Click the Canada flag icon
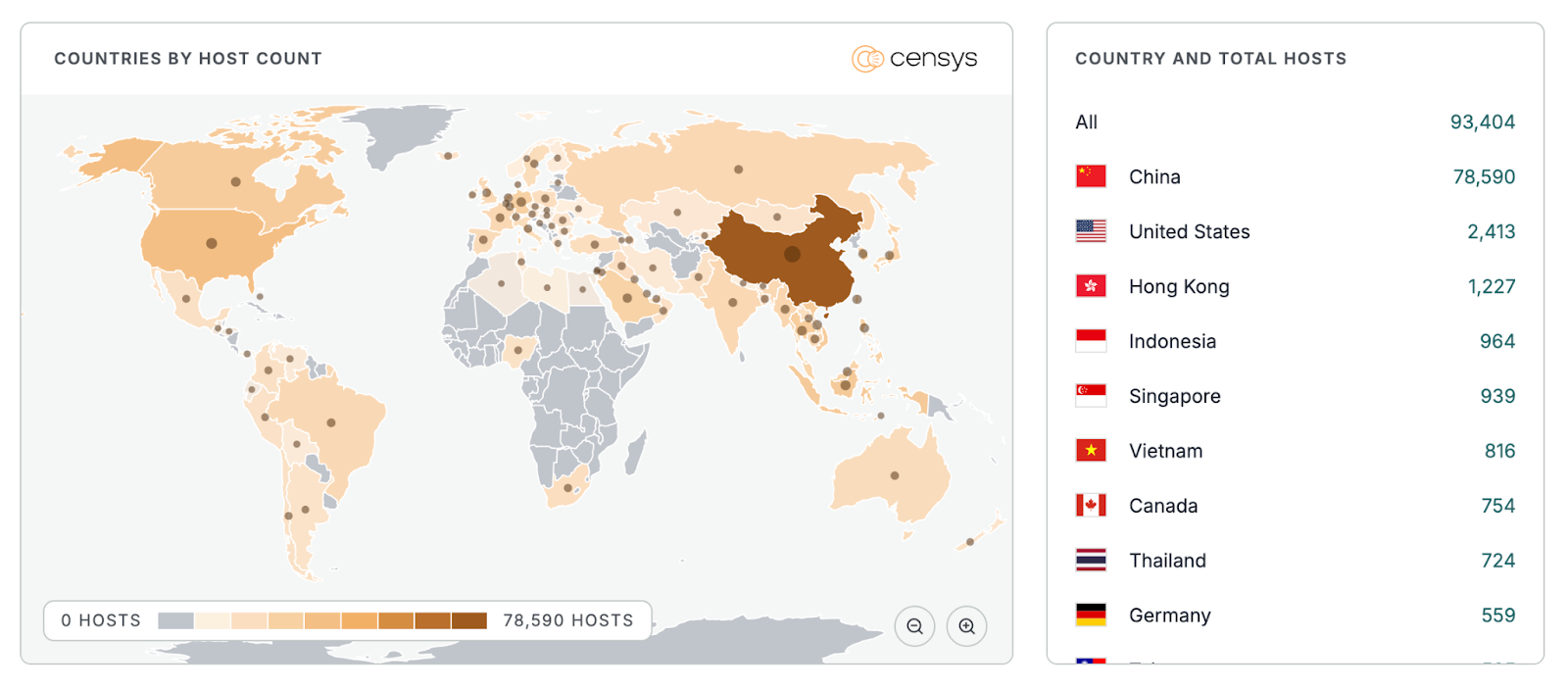This screenshot has height=688, width=1568. [1091, 506]
